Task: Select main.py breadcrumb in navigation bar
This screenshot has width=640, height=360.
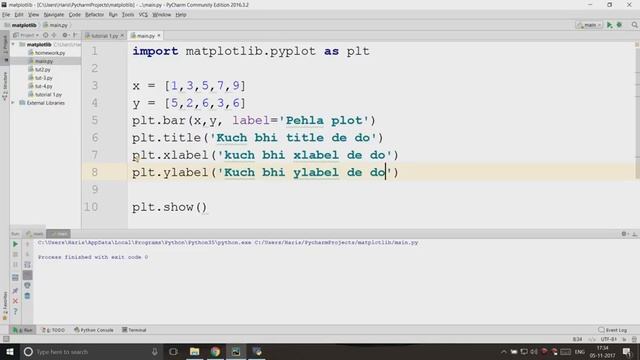Action: (x=56, y=25)
